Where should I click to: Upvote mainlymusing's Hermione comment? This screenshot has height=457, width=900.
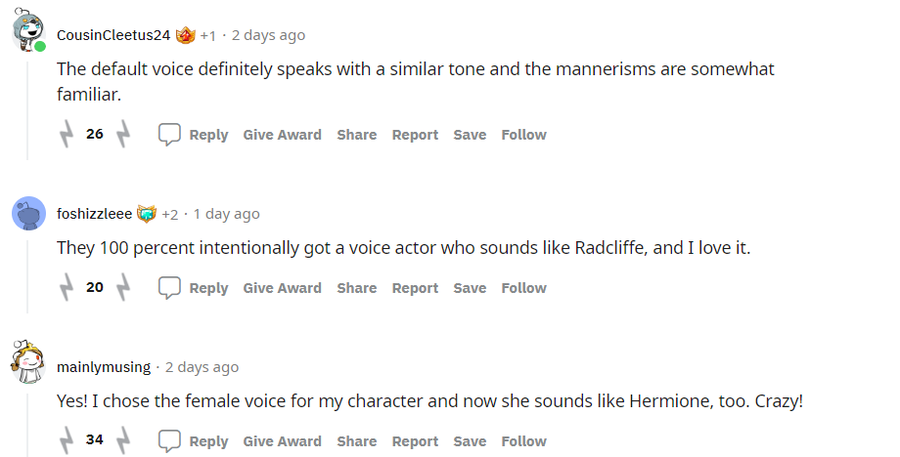tap(67, 440)
